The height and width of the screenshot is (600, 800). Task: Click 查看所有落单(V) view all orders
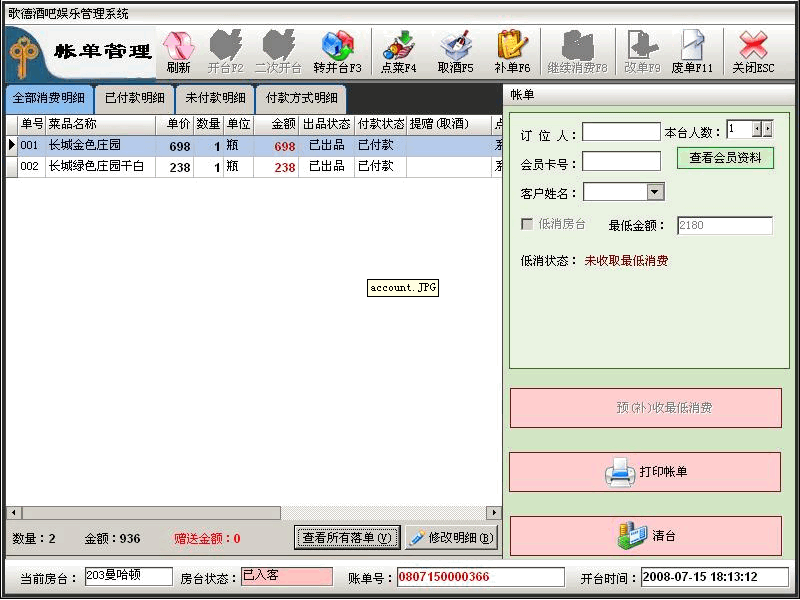tap(346, 537)
